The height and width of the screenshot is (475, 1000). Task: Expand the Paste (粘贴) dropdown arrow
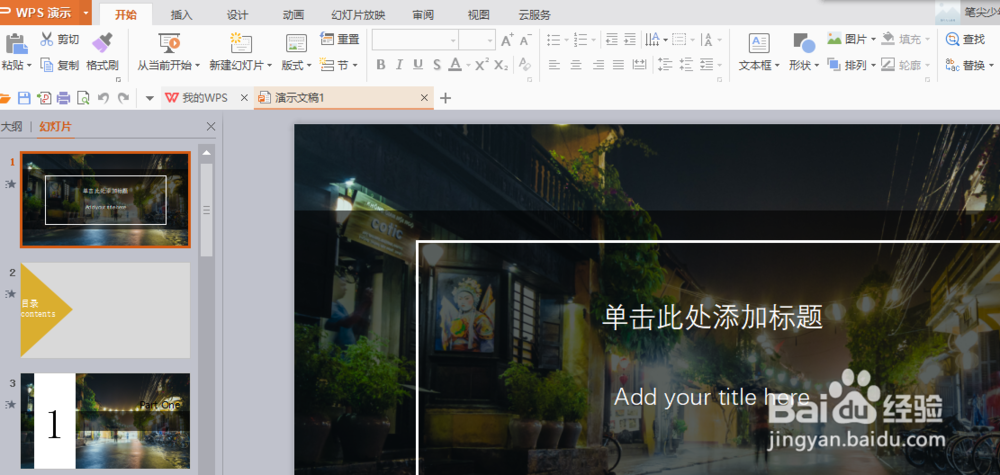(x=28, y=65)
